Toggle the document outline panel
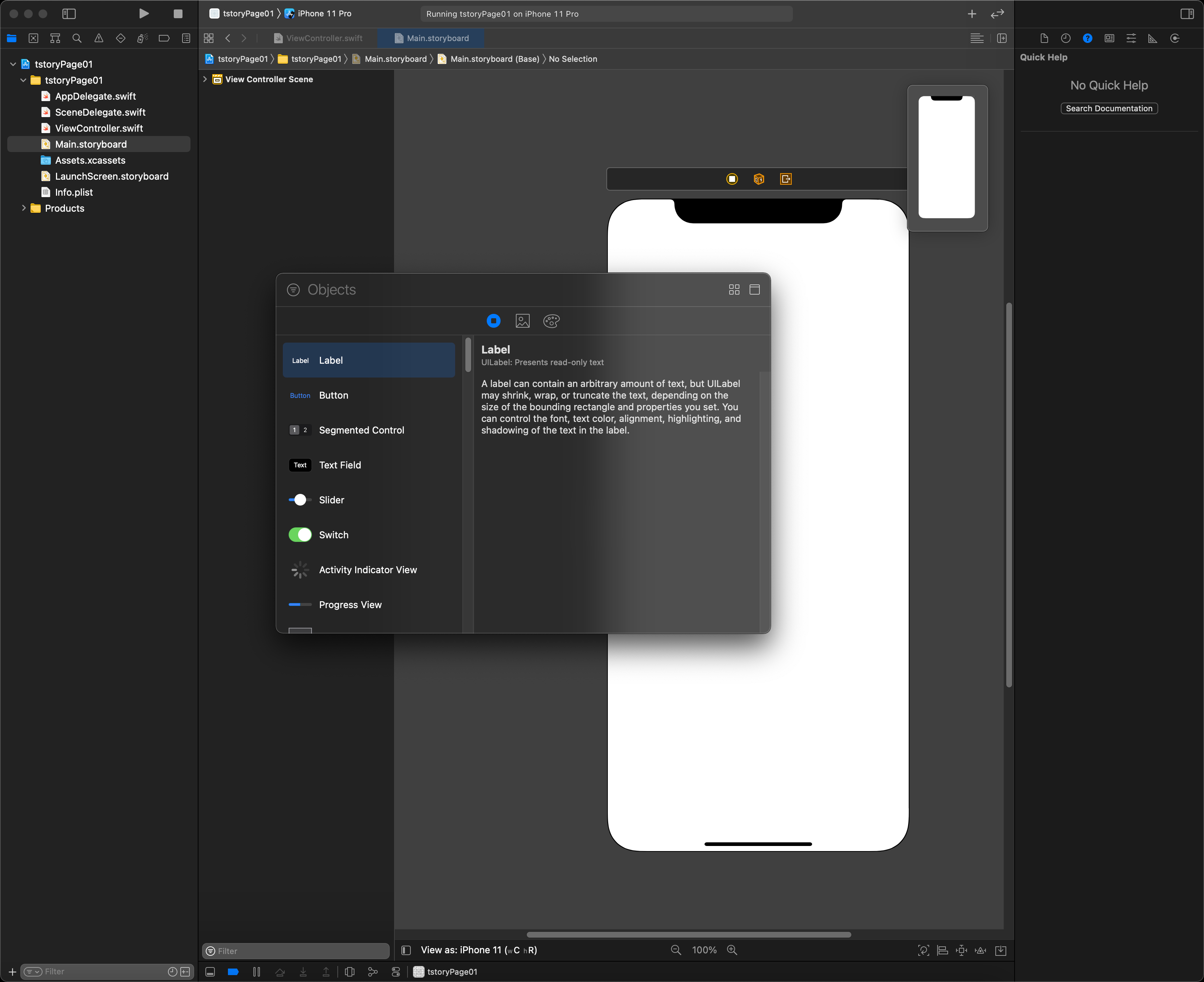 click(x=406, y=950)
